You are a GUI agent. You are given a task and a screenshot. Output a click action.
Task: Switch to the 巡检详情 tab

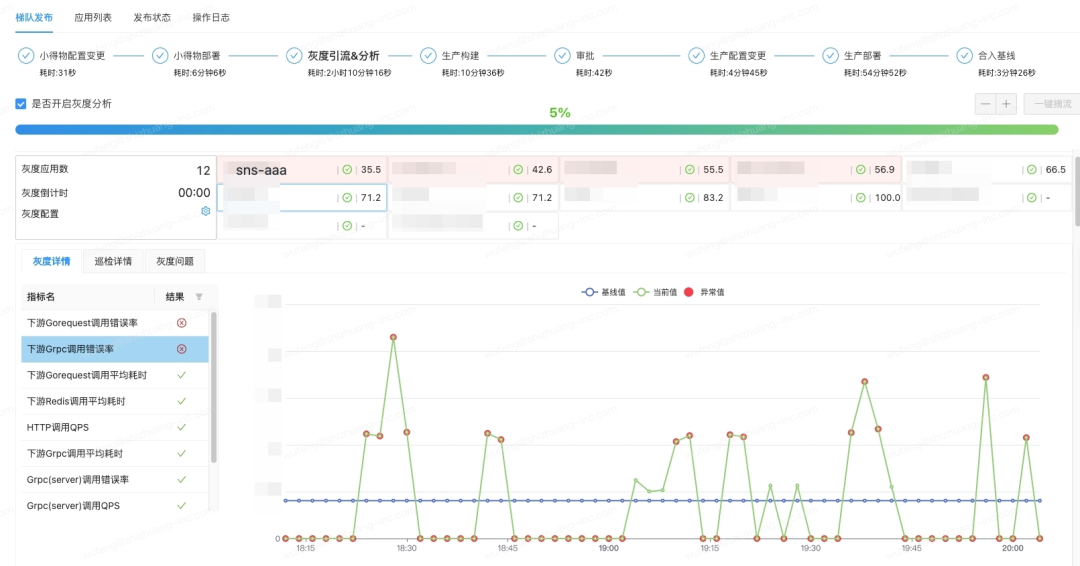(113, 261)
